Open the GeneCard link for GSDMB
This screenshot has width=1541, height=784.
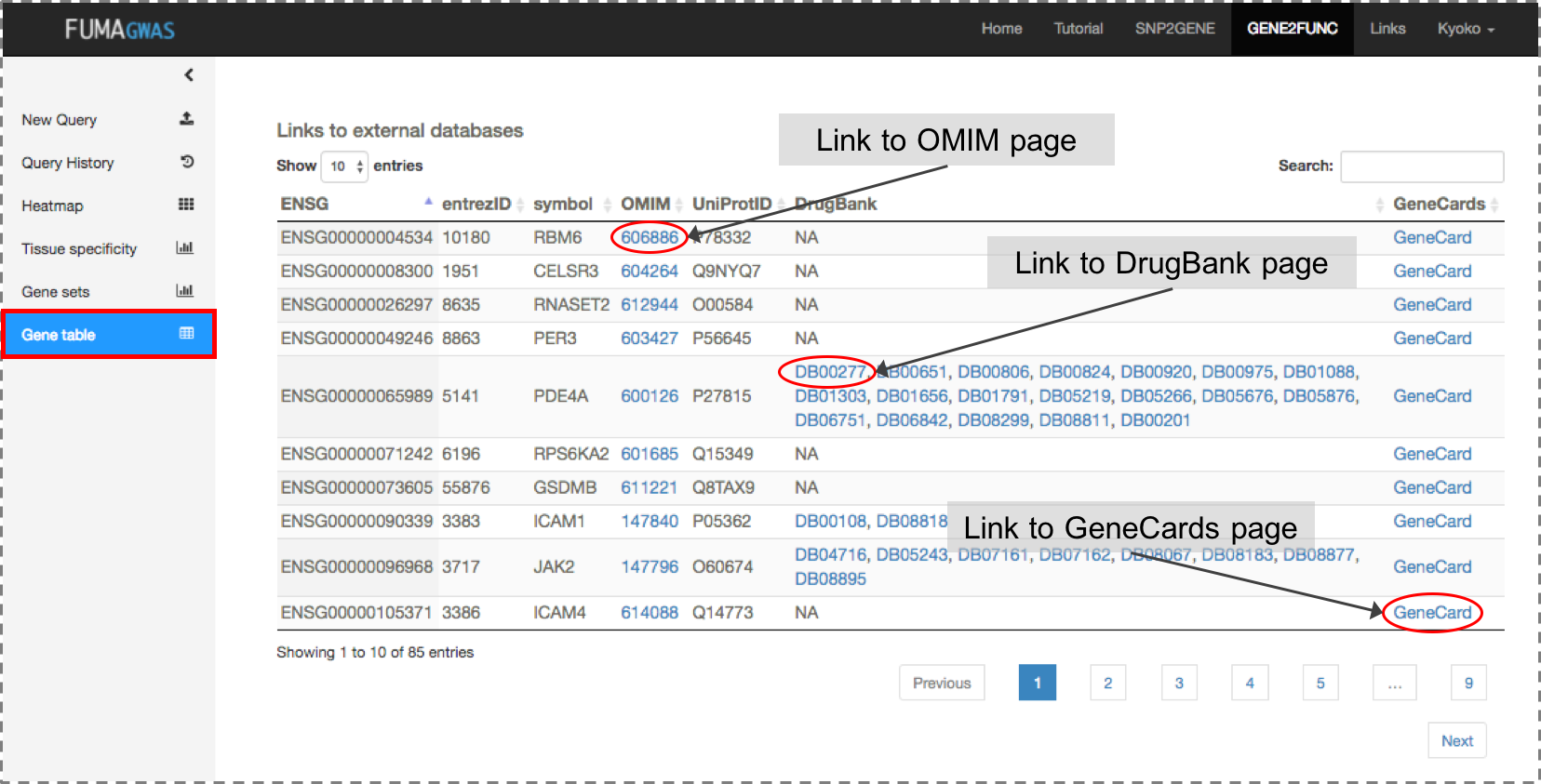tap(1432, 487)
